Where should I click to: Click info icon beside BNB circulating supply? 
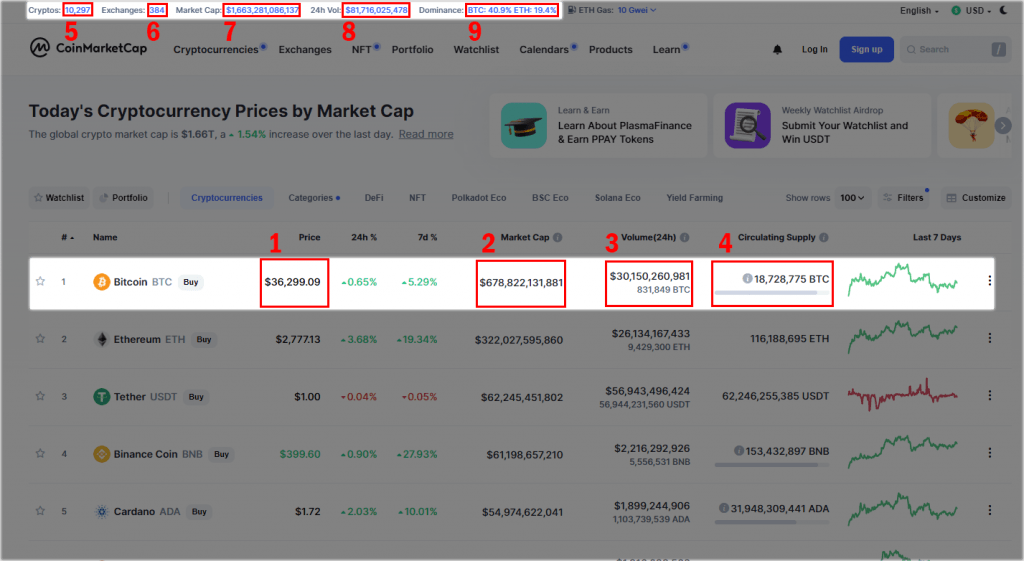739,451
